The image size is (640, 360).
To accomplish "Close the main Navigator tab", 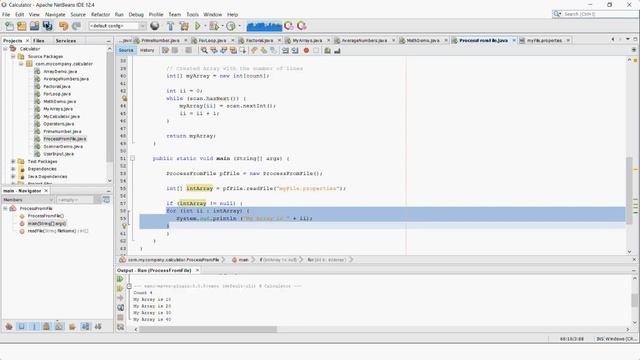I will [46, 191].
